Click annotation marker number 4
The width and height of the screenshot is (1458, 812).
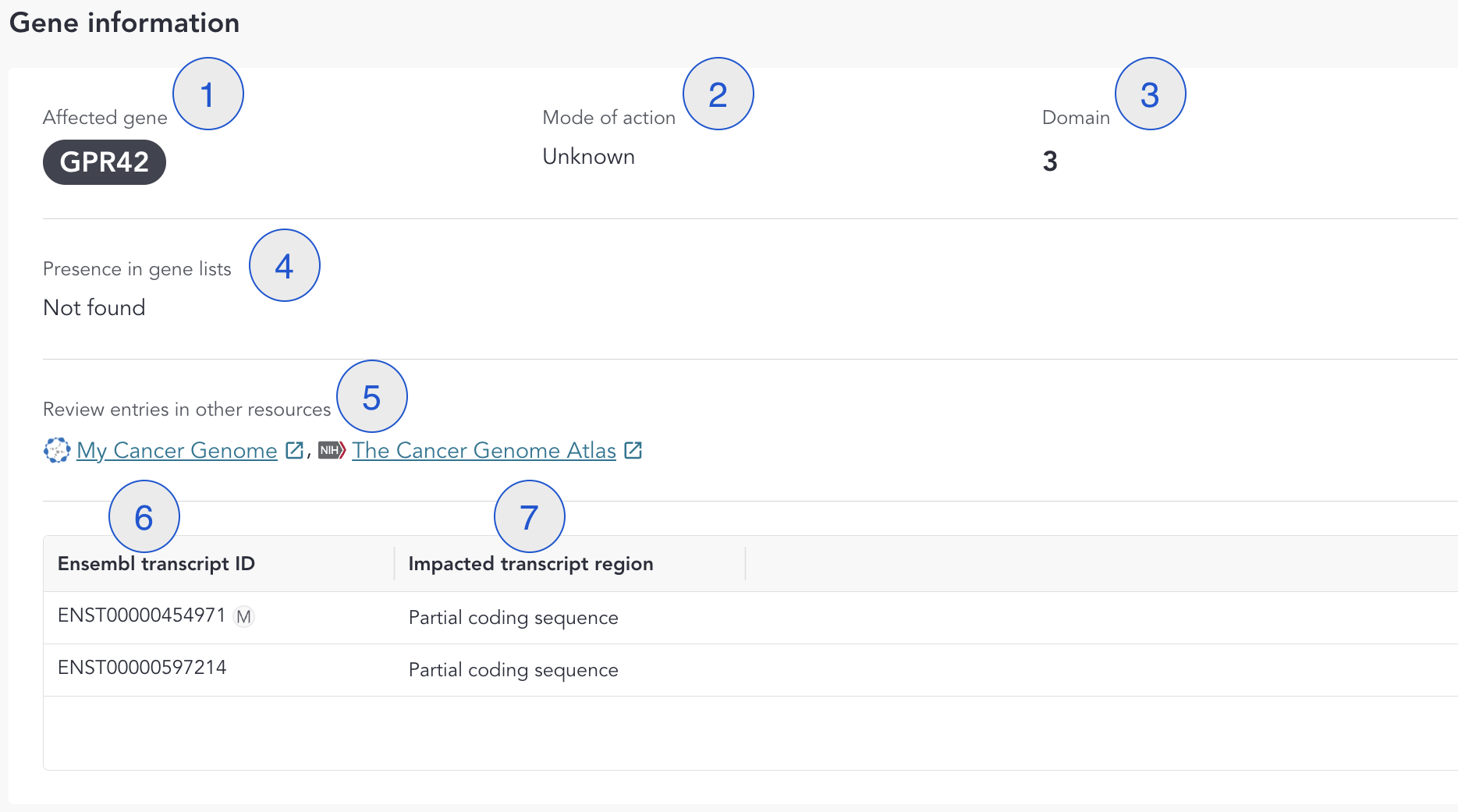[x=284, y=265]
